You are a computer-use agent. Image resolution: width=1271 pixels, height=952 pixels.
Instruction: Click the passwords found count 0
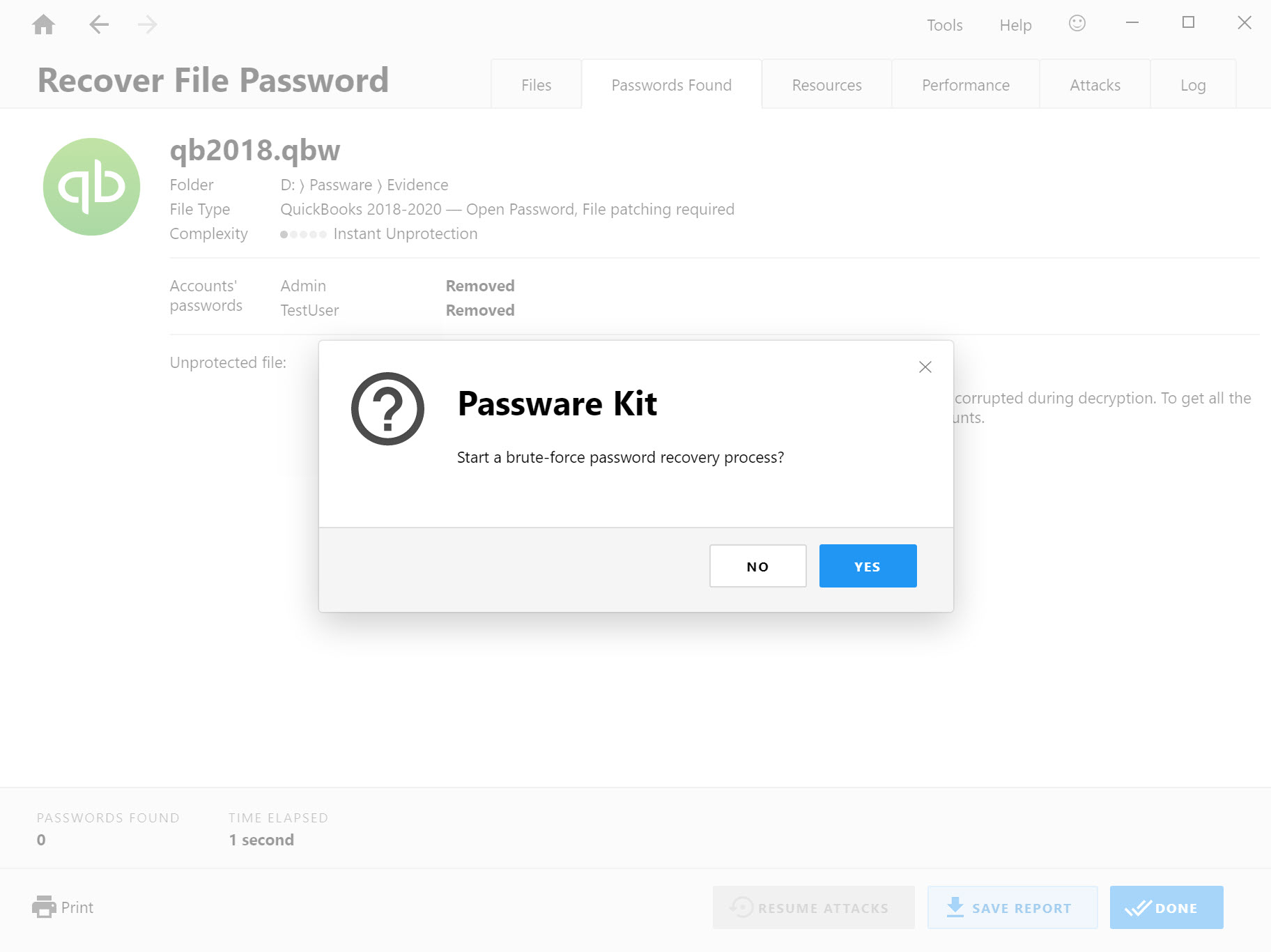pos(41,840)
